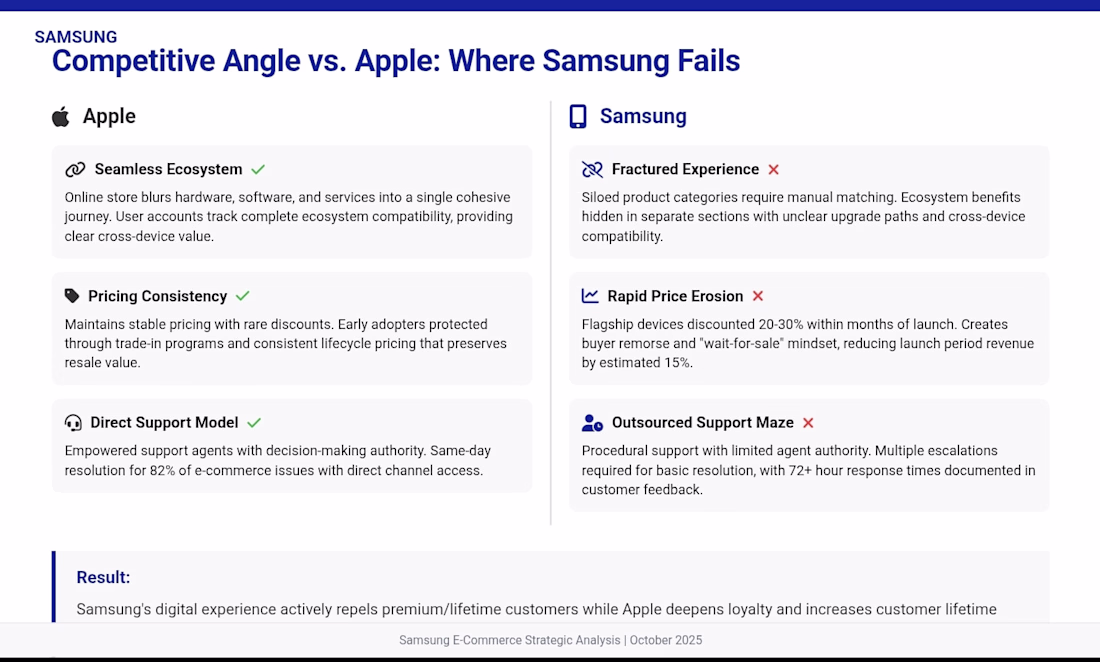1100x662 pixels.
Task: Click the green checkmark after Seamless Ecosystem
Action: pos(258,170)
